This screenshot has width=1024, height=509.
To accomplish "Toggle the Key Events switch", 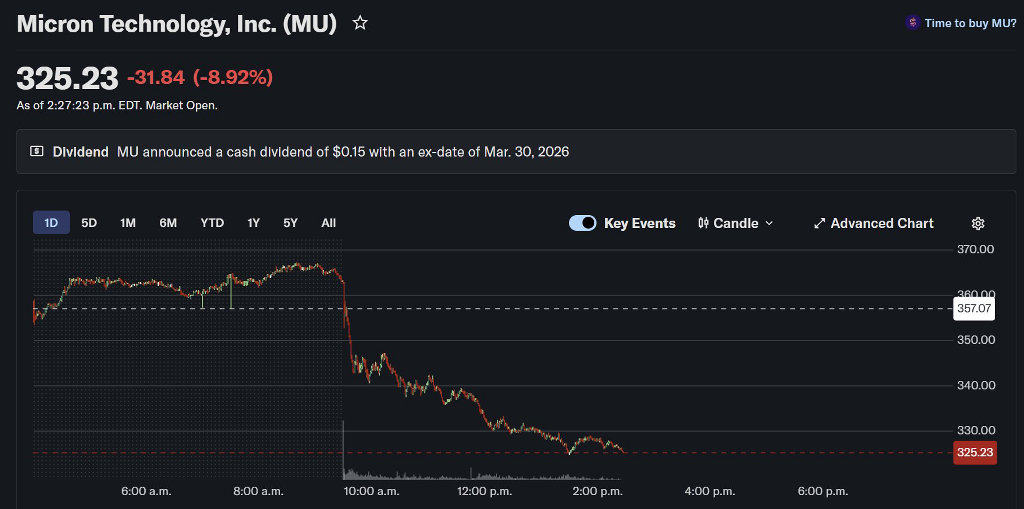I will click(x=582, y=223).
